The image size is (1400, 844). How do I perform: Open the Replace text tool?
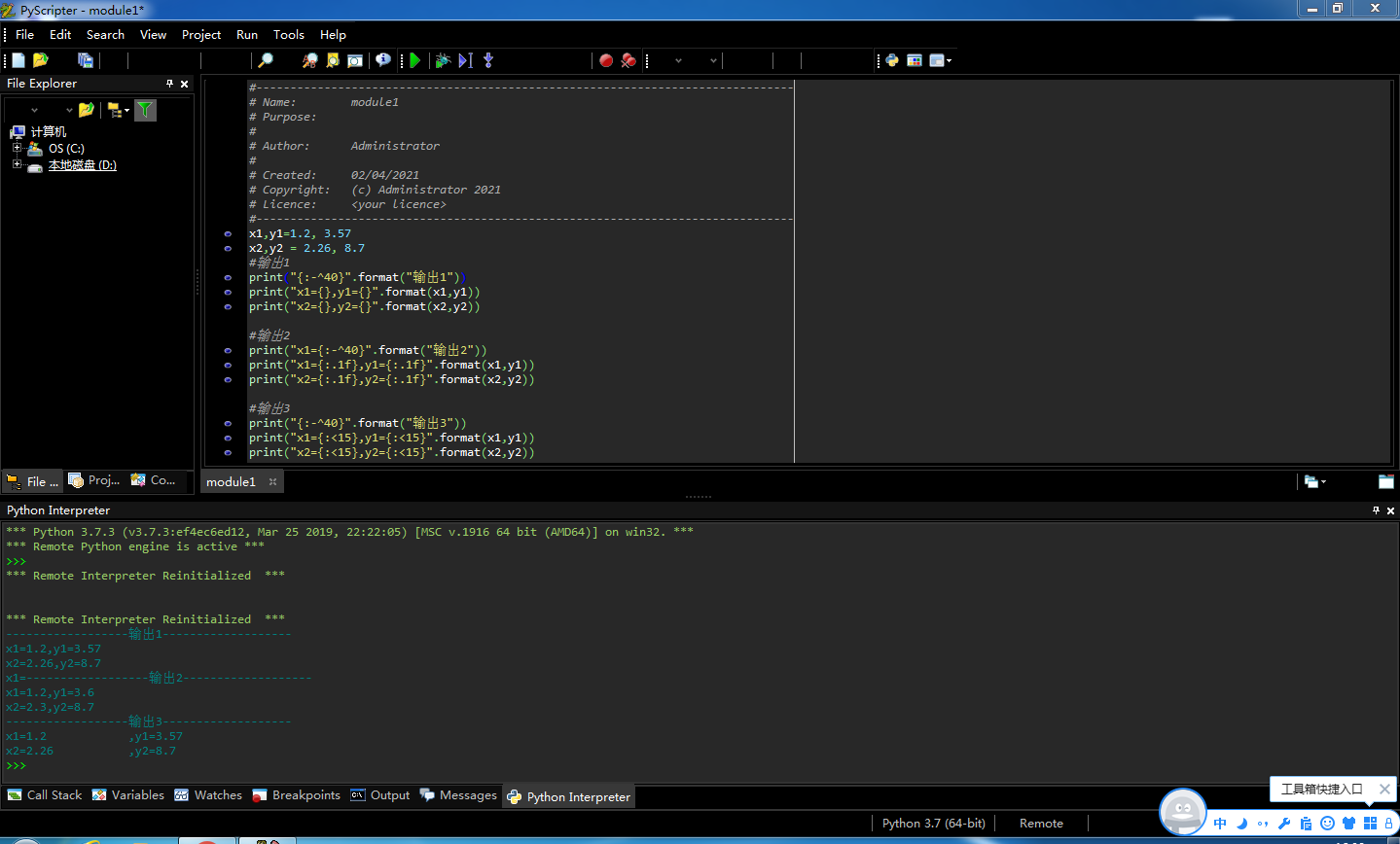(x=310, y=60)
